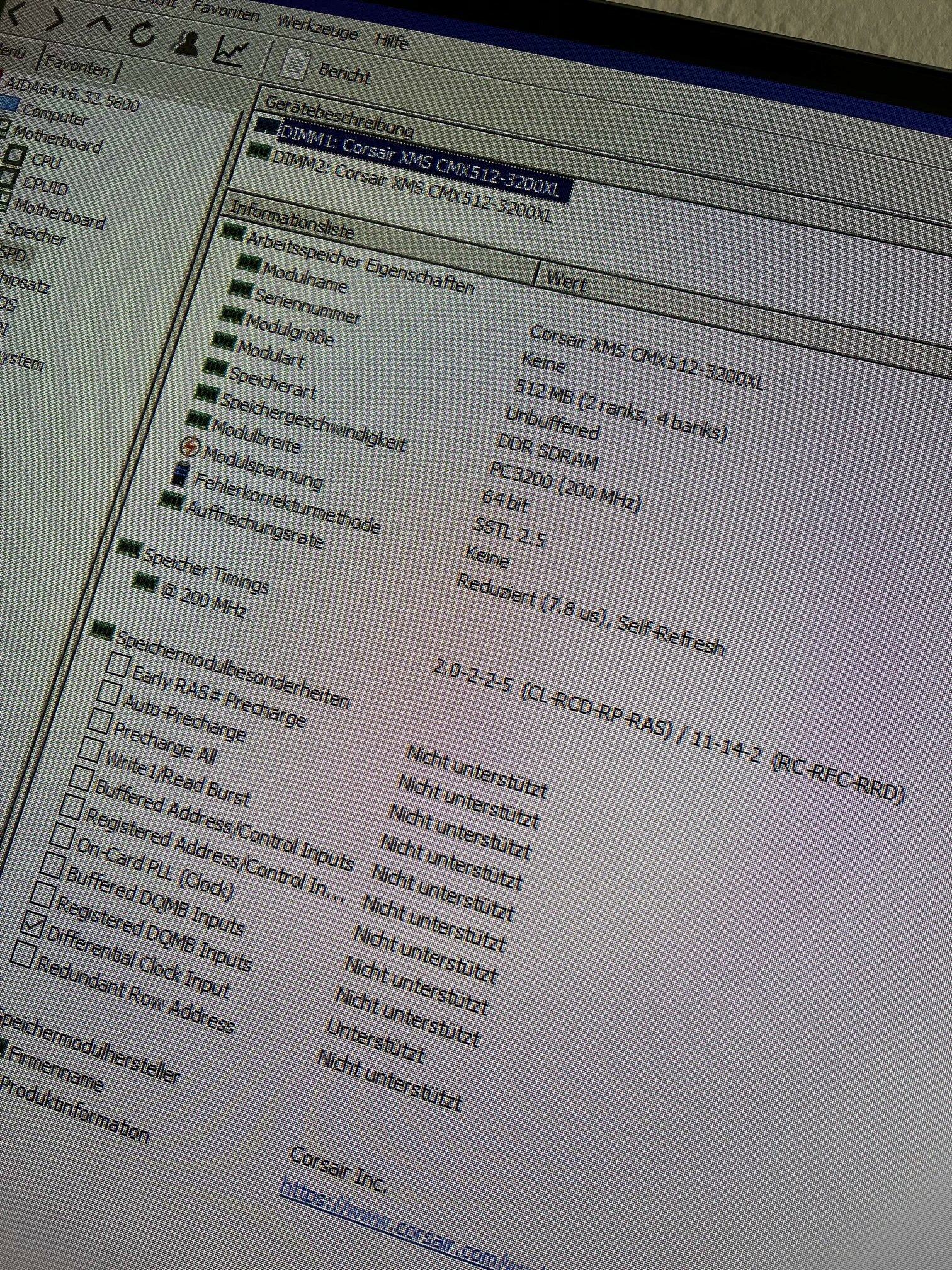
Task: Click the Bericht report document icon
Action: pyautogui.click(x=294, y=65)
